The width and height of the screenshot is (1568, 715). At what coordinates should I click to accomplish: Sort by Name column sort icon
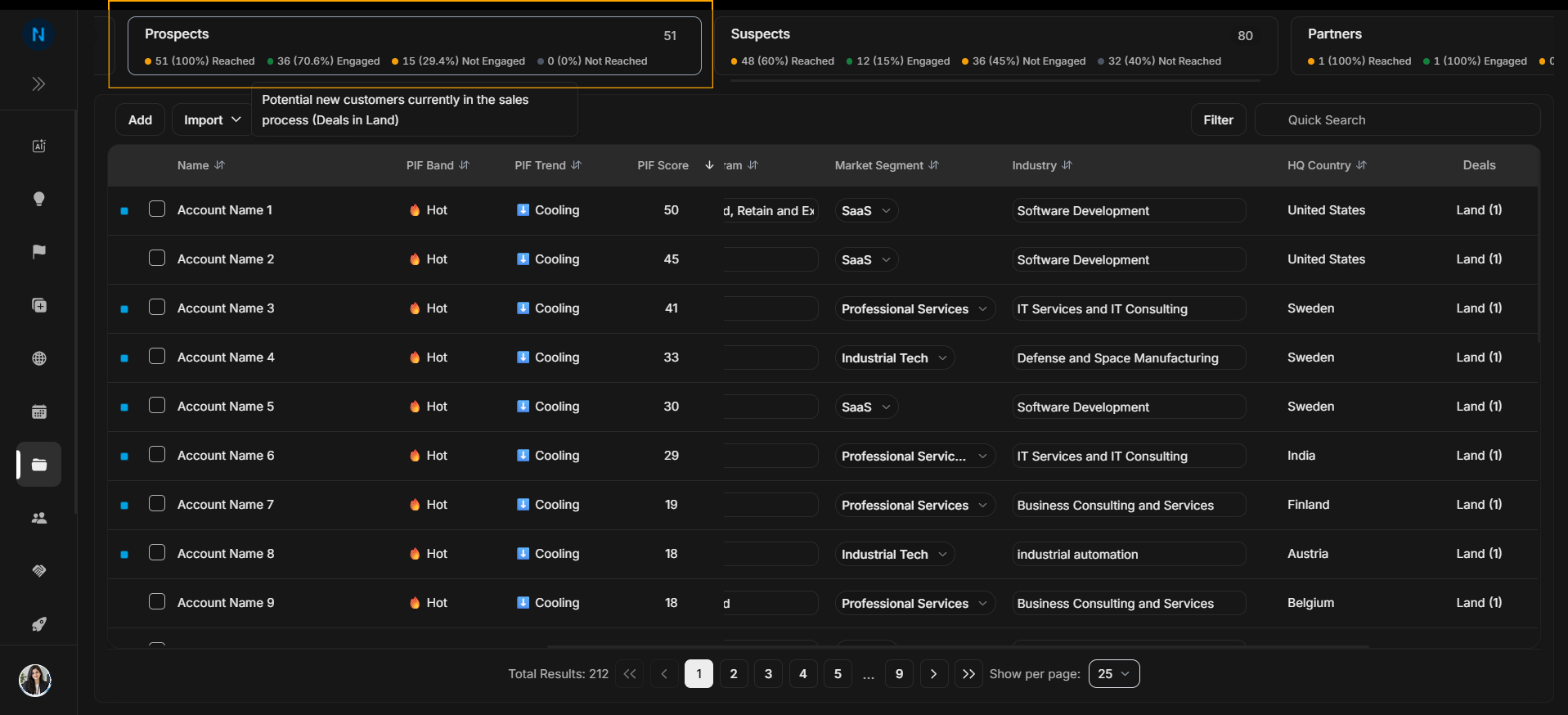click(x=220, y=165)
